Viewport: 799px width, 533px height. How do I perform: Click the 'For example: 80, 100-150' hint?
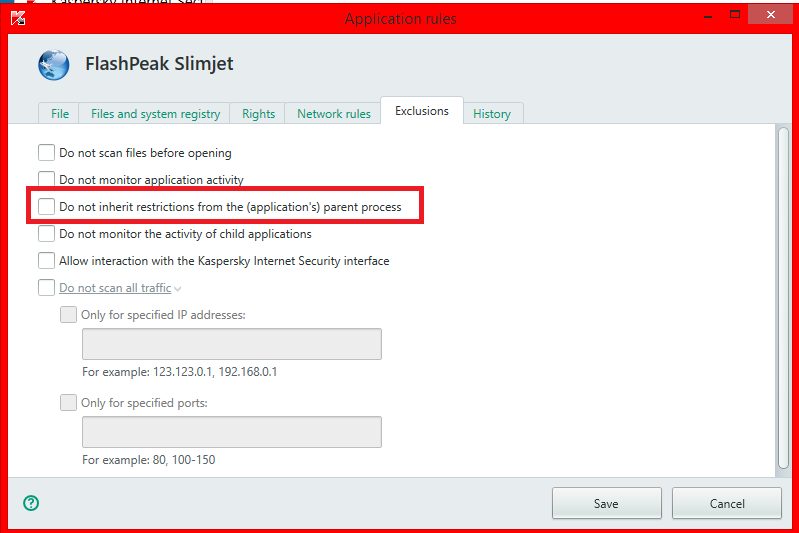pos(149,460)
